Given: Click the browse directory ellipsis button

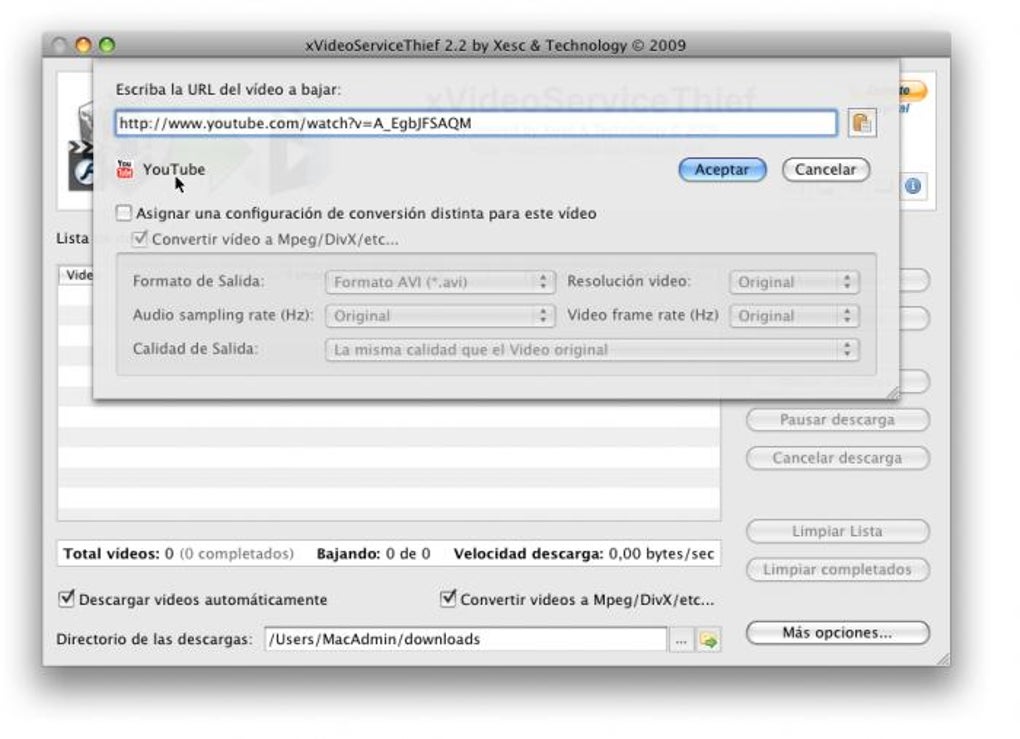Looking at the screenshot, I should (x=681, y=640).
